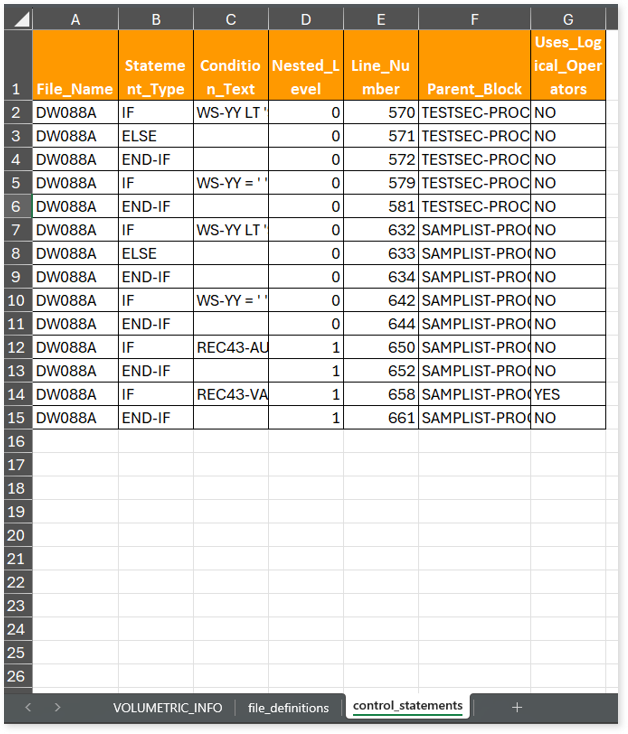This screenshot has height=734, width=628.
Task: Click the Parent_Block header cell
Action: pos(474,89)
